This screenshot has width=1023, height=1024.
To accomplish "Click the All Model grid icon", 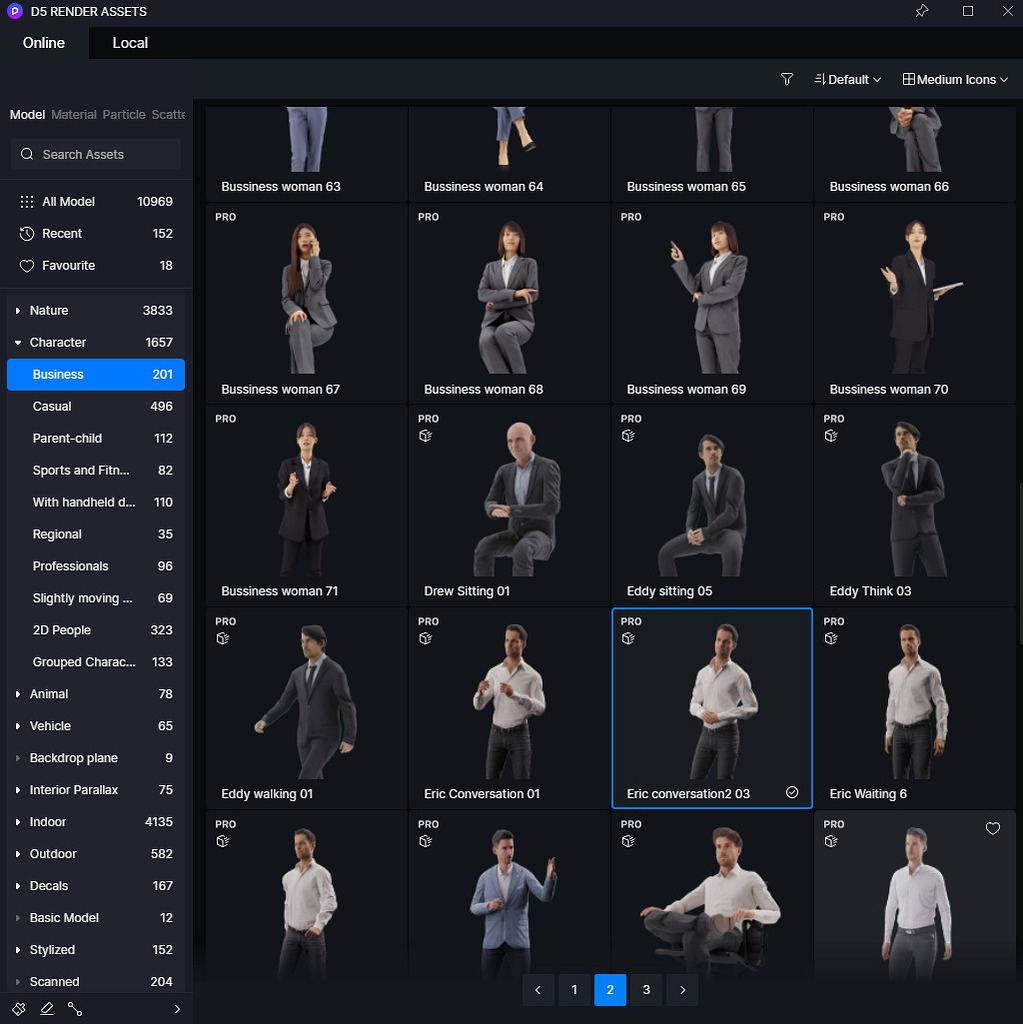I will tap(26, 201).
